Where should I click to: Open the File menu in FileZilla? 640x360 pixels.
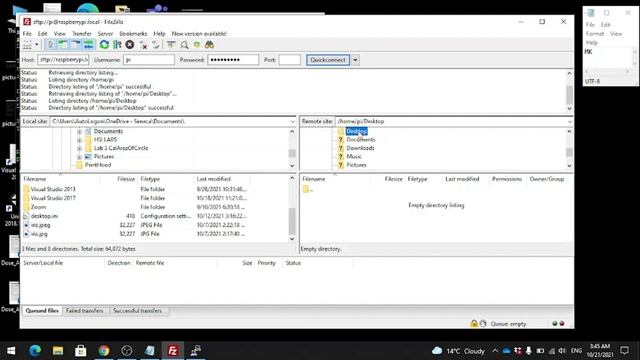pyautogui.click(x=27, y=33)
